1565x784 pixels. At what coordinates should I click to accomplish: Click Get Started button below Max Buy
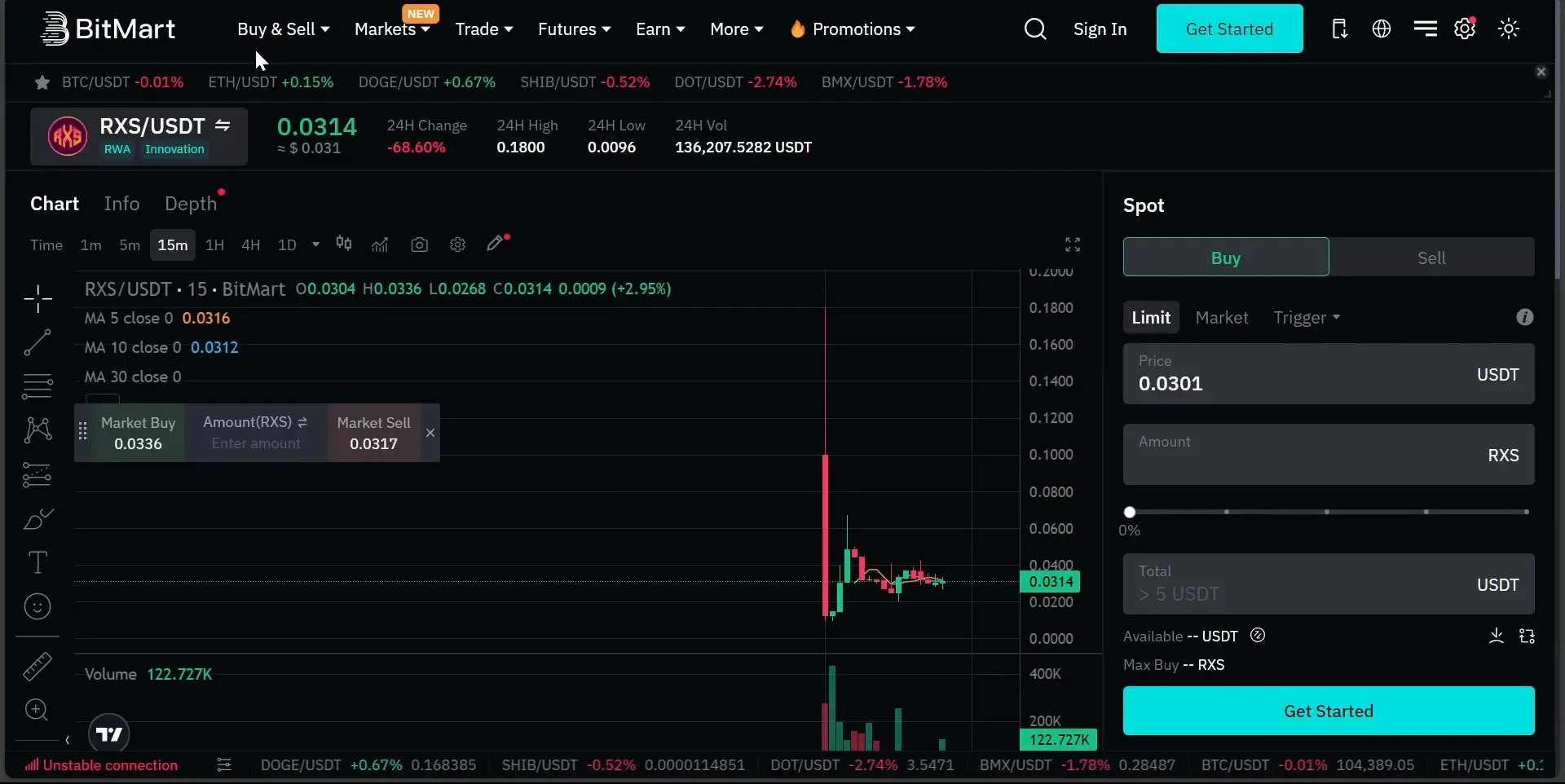click(x=1329, y=711)
